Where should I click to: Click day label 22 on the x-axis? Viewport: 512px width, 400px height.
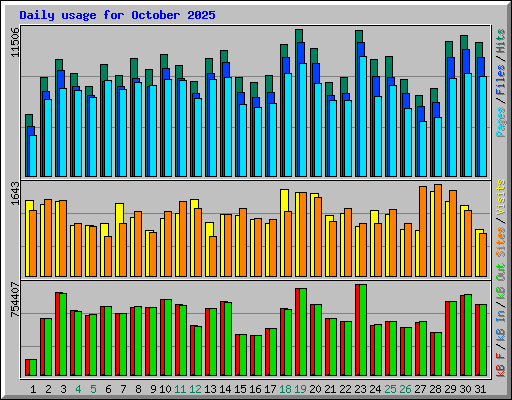(x=345, y=389)
